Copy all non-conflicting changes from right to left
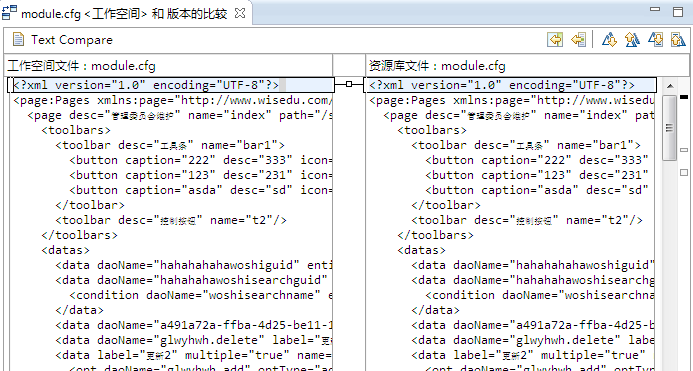This screenshot has width=693, height=371. [x=555, y=40]
